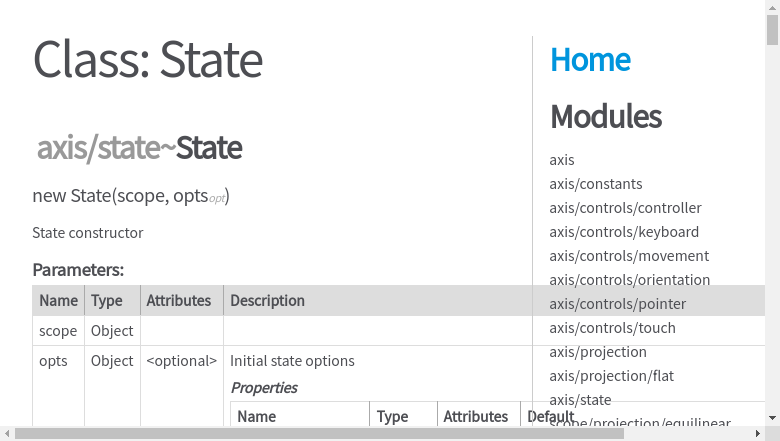Select axis/controls/keyboard module link

point(624,232)
